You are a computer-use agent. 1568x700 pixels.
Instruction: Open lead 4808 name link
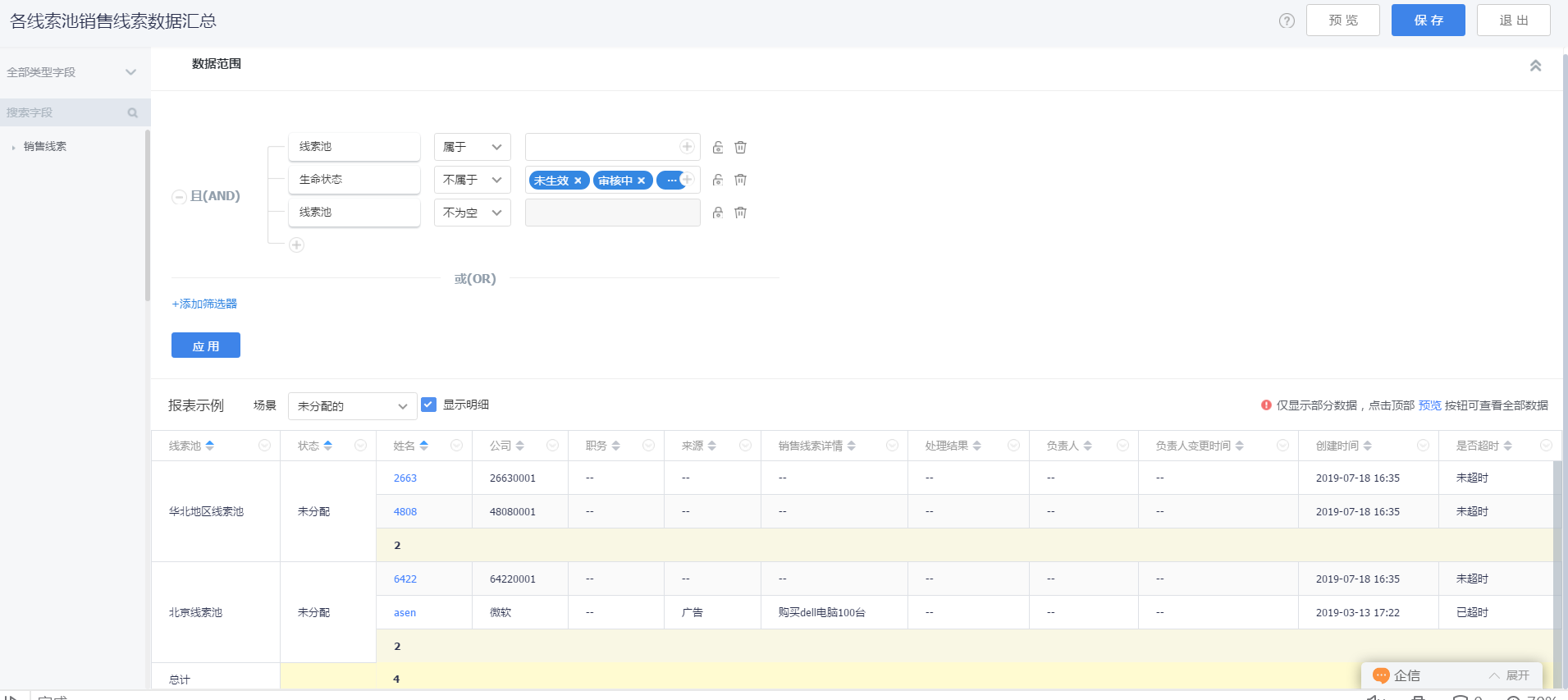(405, 512)
